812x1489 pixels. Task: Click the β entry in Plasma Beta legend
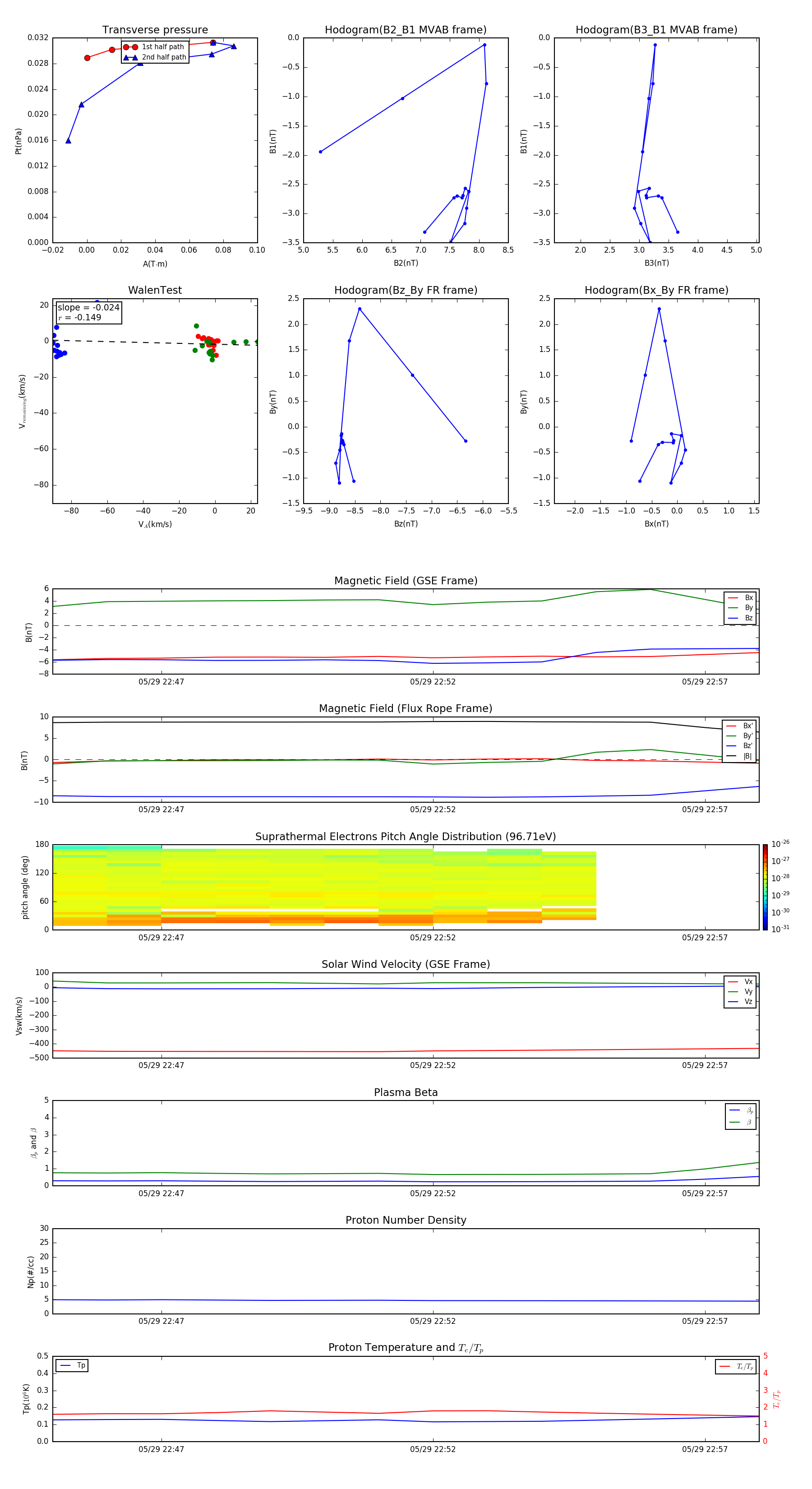pos(741,1123)
